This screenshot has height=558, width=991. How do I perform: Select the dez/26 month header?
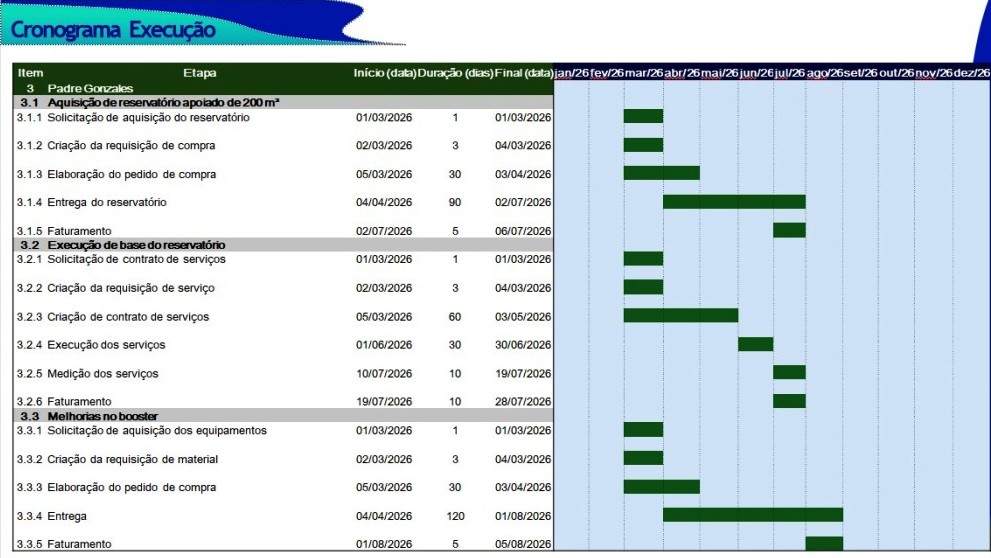point(971,73)
